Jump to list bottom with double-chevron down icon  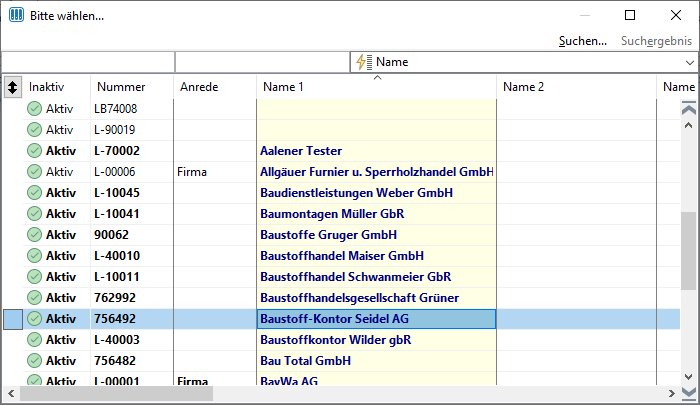[689, 393]
